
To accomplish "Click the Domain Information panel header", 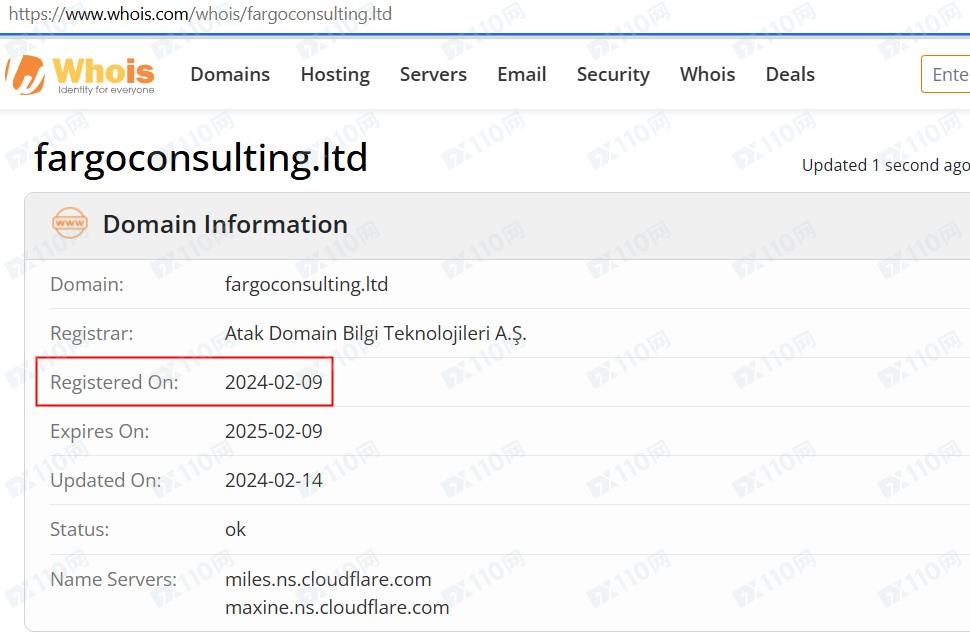I will click(225, 224).
